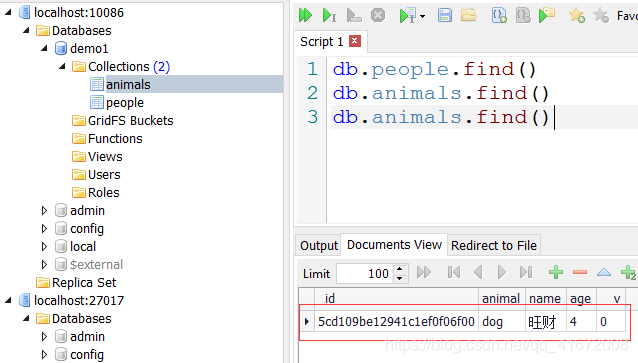Viewport: 638px width, 363px height.
Task: Select the row indicator arrow for the dog record
Action: [306, 321]
